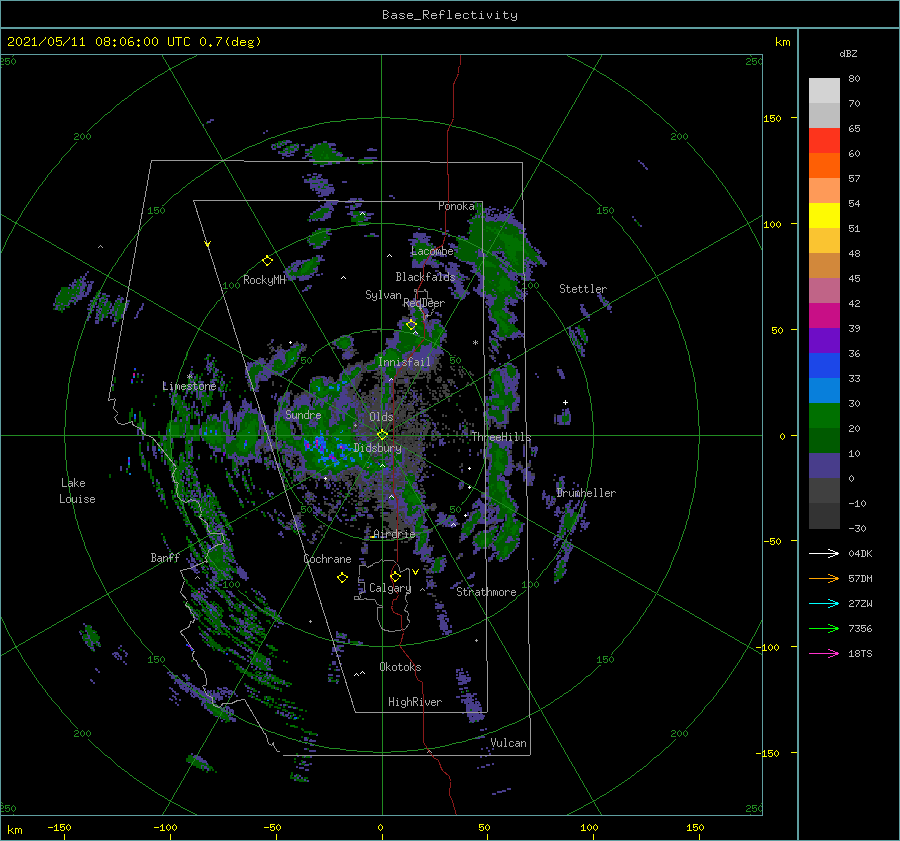The height and width of the screenshot is (841, 900).
Task: Click the HighRiver label
Action: (415, 703)
